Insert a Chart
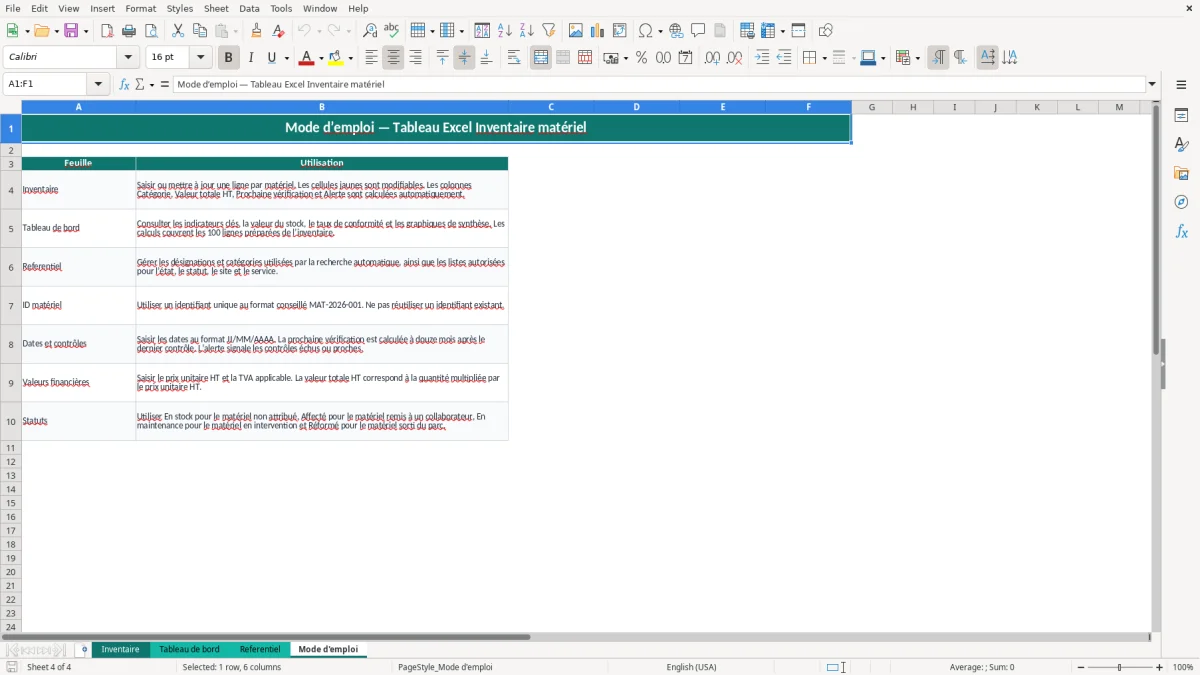This screenshot has width=1200, height=675. click(598, 31)
